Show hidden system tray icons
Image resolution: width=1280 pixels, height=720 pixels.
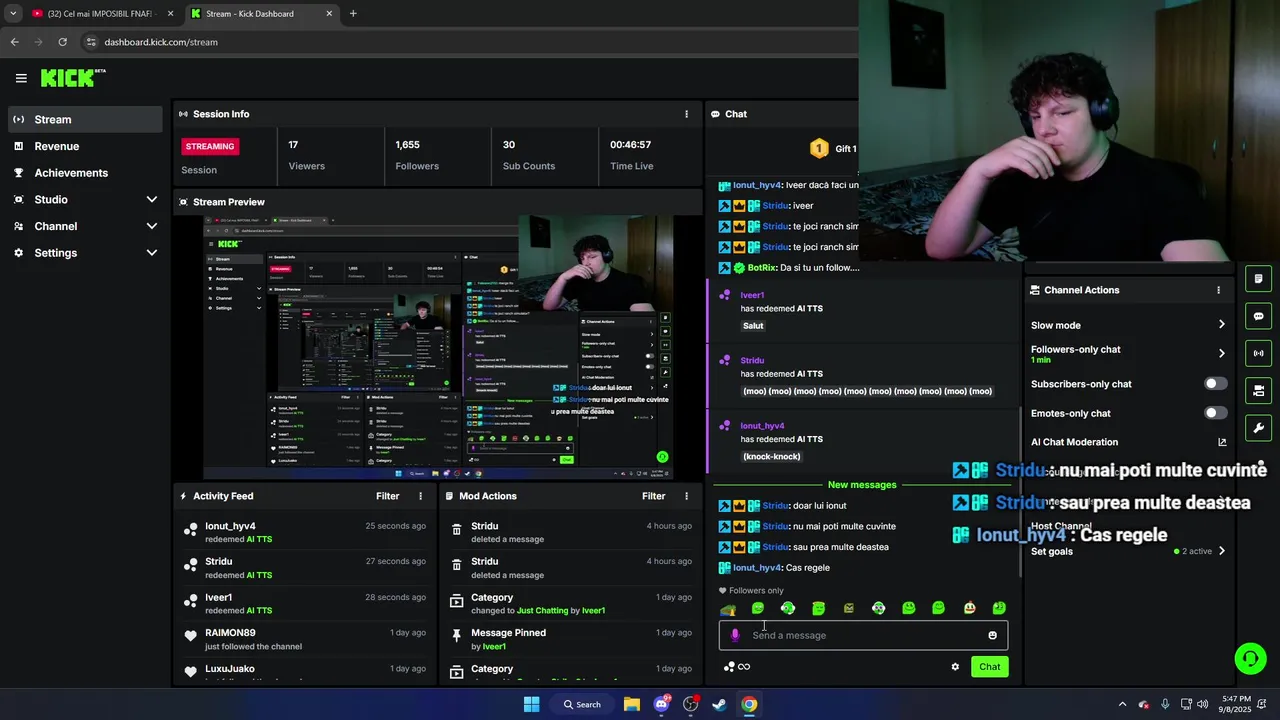pyautogui.click(x=1122, y=704)
